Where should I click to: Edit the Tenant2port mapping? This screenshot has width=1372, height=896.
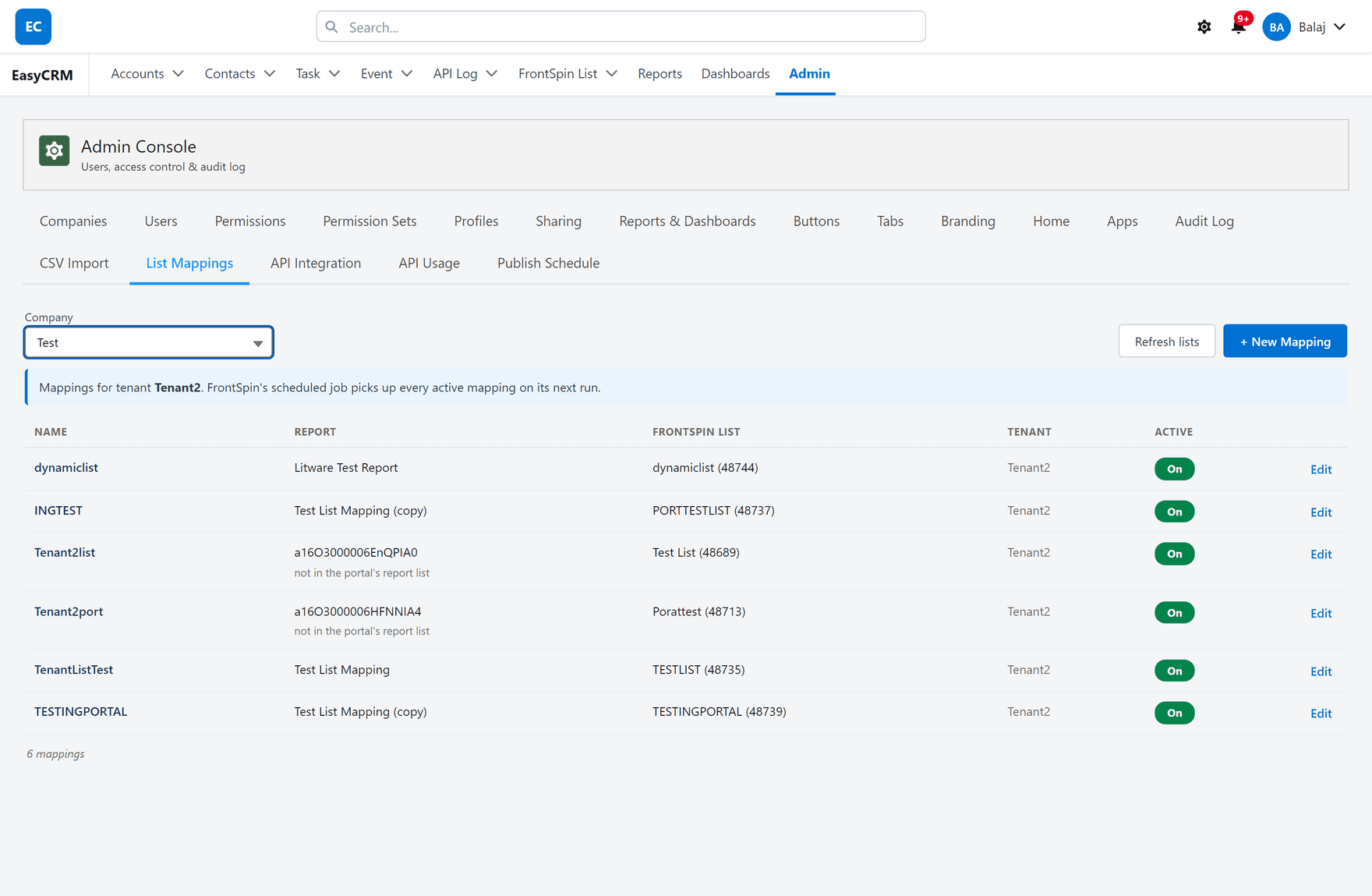[x=1321, y=614]
